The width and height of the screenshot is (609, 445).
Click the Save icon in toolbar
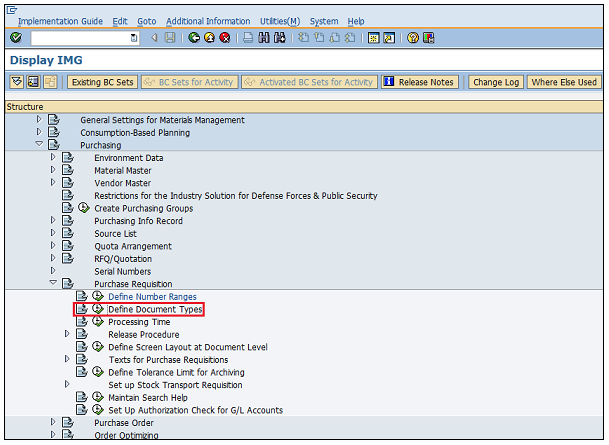[x=170, y=38]
